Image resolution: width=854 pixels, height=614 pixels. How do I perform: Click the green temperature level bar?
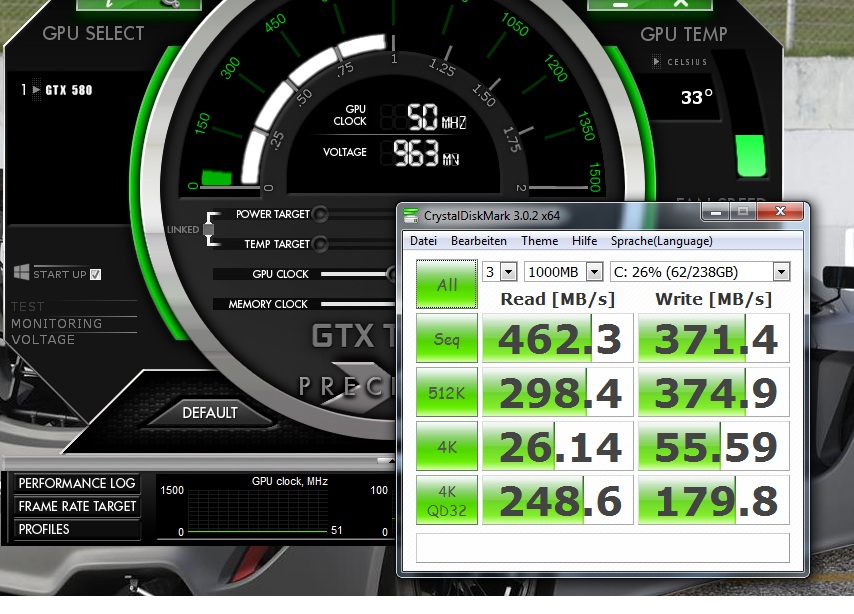[751, 156]
